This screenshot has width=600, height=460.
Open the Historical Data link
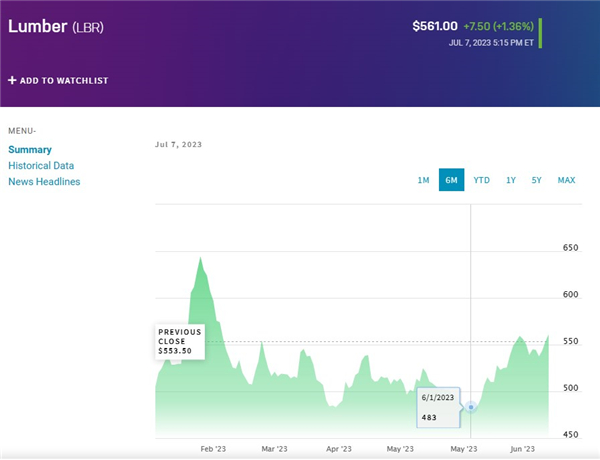[x=41, y=165]
